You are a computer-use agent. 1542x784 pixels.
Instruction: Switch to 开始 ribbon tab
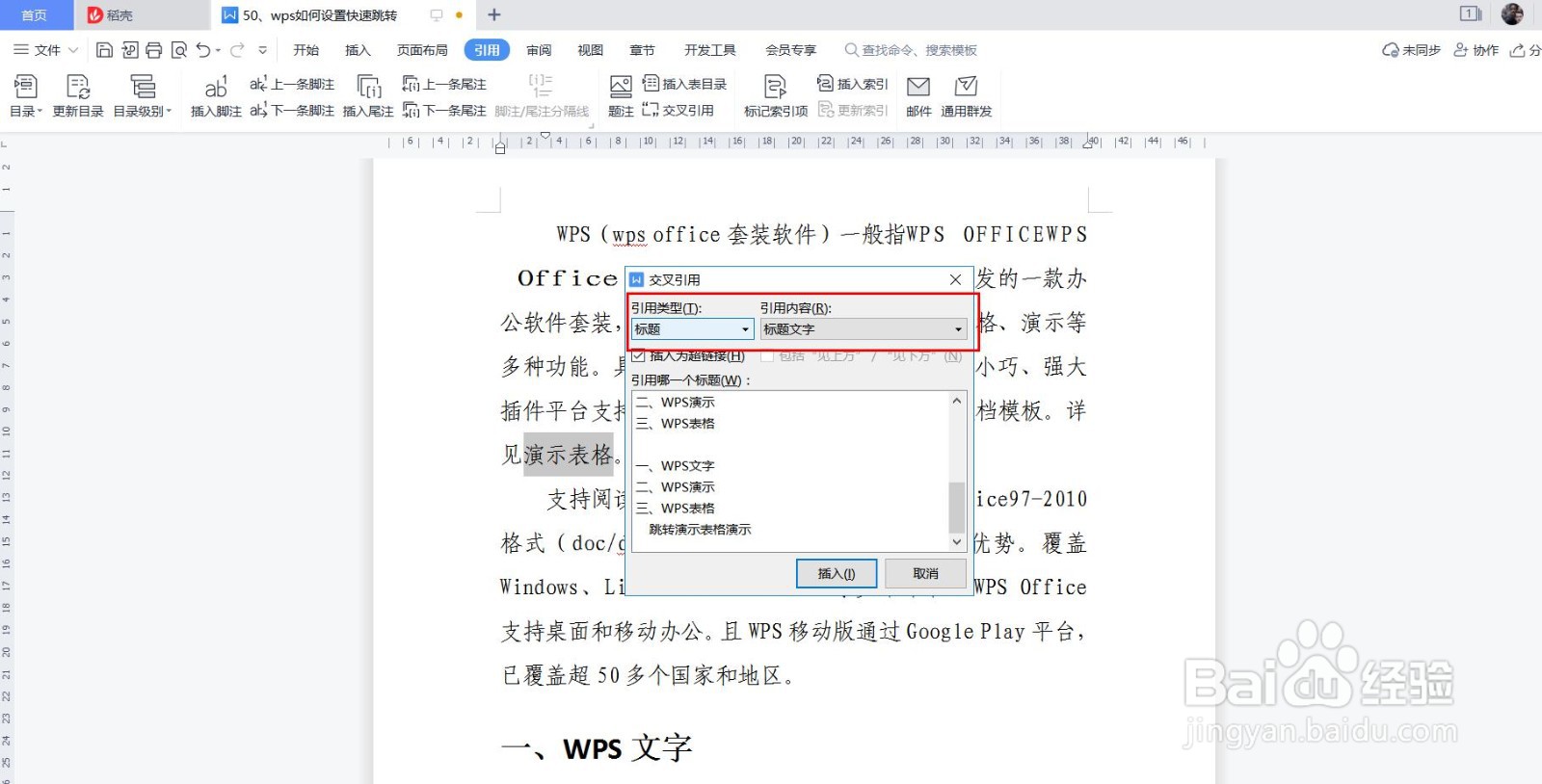coord(306,50)
